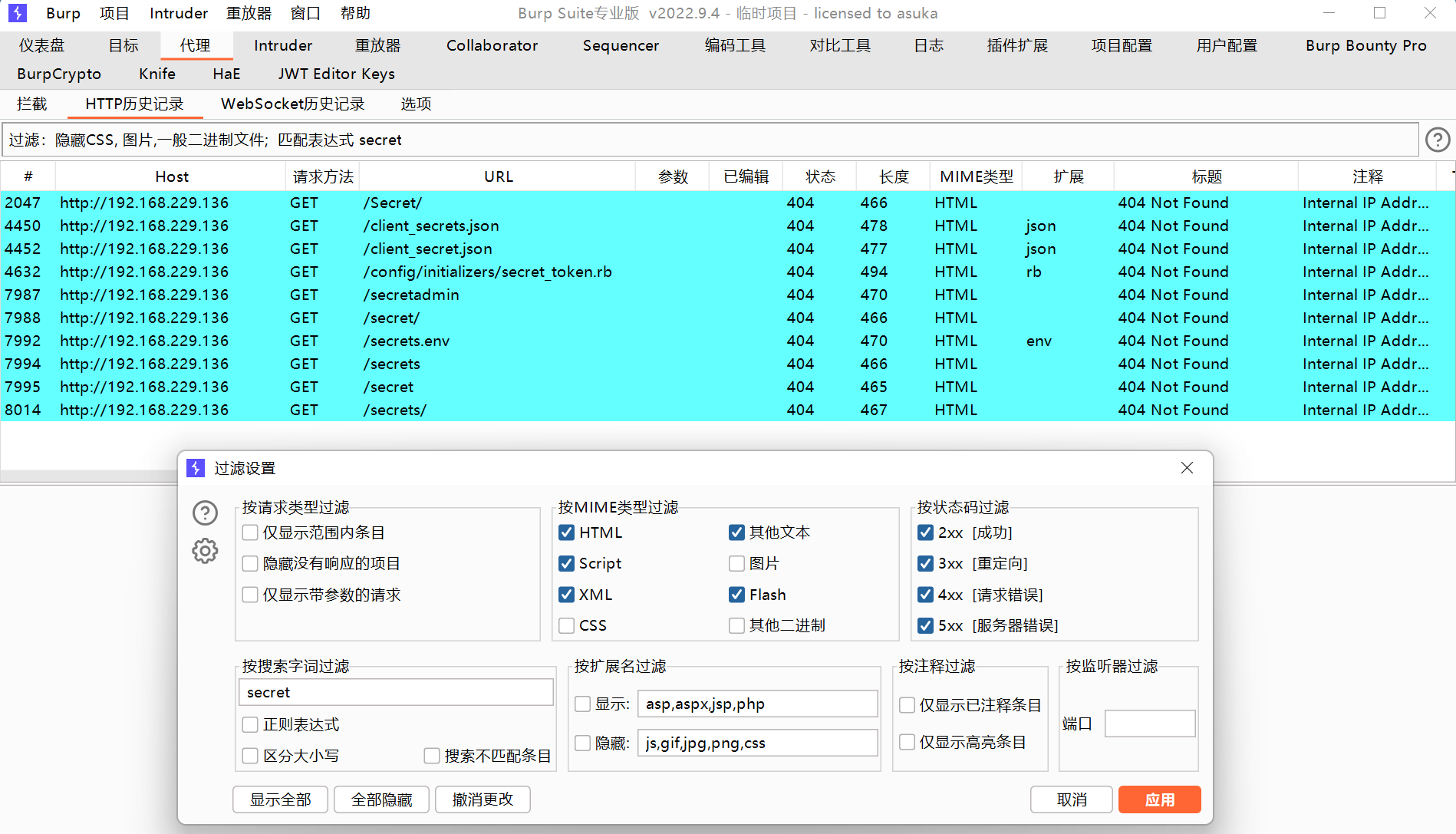Click the show extensions field asp,aspx,jsp,php
1456x834 pixels.
click(758, 704)
